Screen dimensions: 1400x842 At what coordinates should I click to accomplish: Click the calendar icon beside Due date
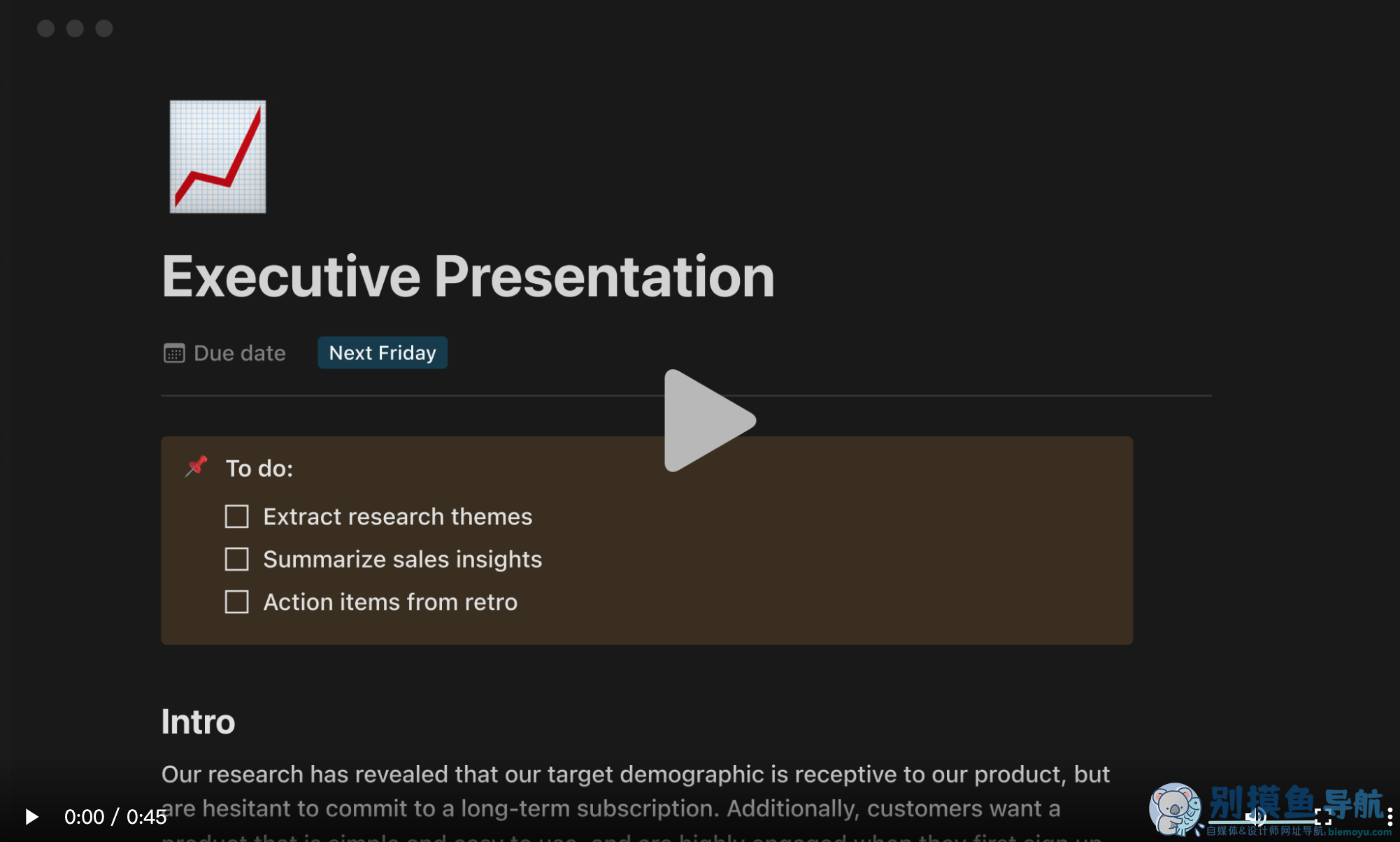pyautogui.click(x=173, y=353)
